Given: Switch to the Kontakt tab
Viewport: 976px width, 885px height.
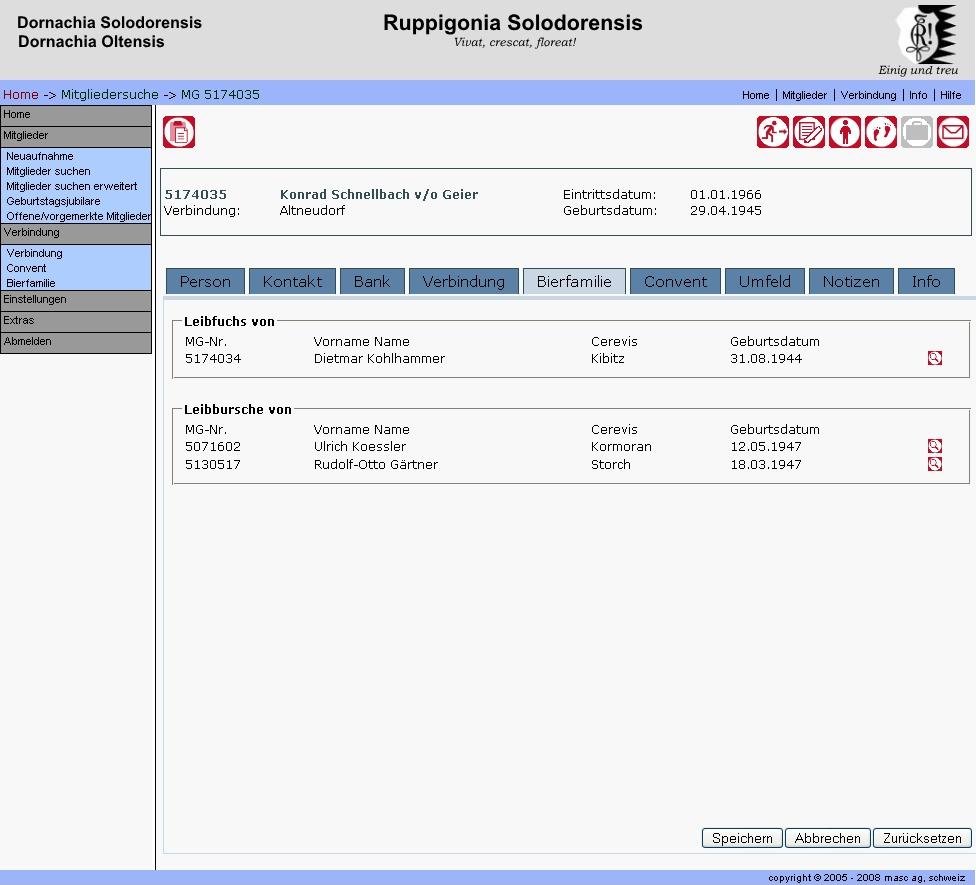Looking at the screenshot, I should pos(292,282).
